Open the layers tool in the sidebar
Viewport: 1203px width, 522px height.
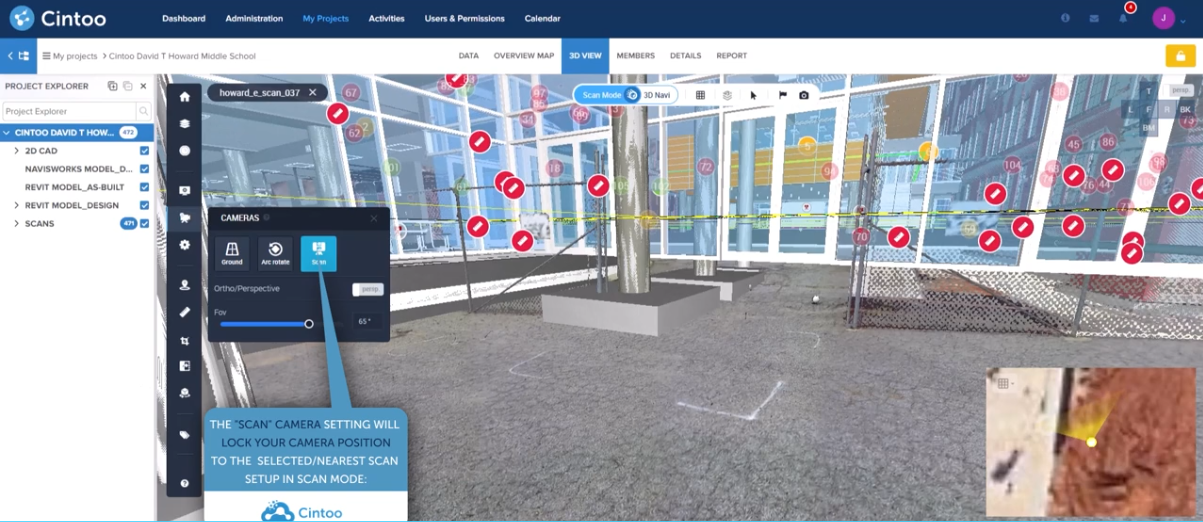184,124
